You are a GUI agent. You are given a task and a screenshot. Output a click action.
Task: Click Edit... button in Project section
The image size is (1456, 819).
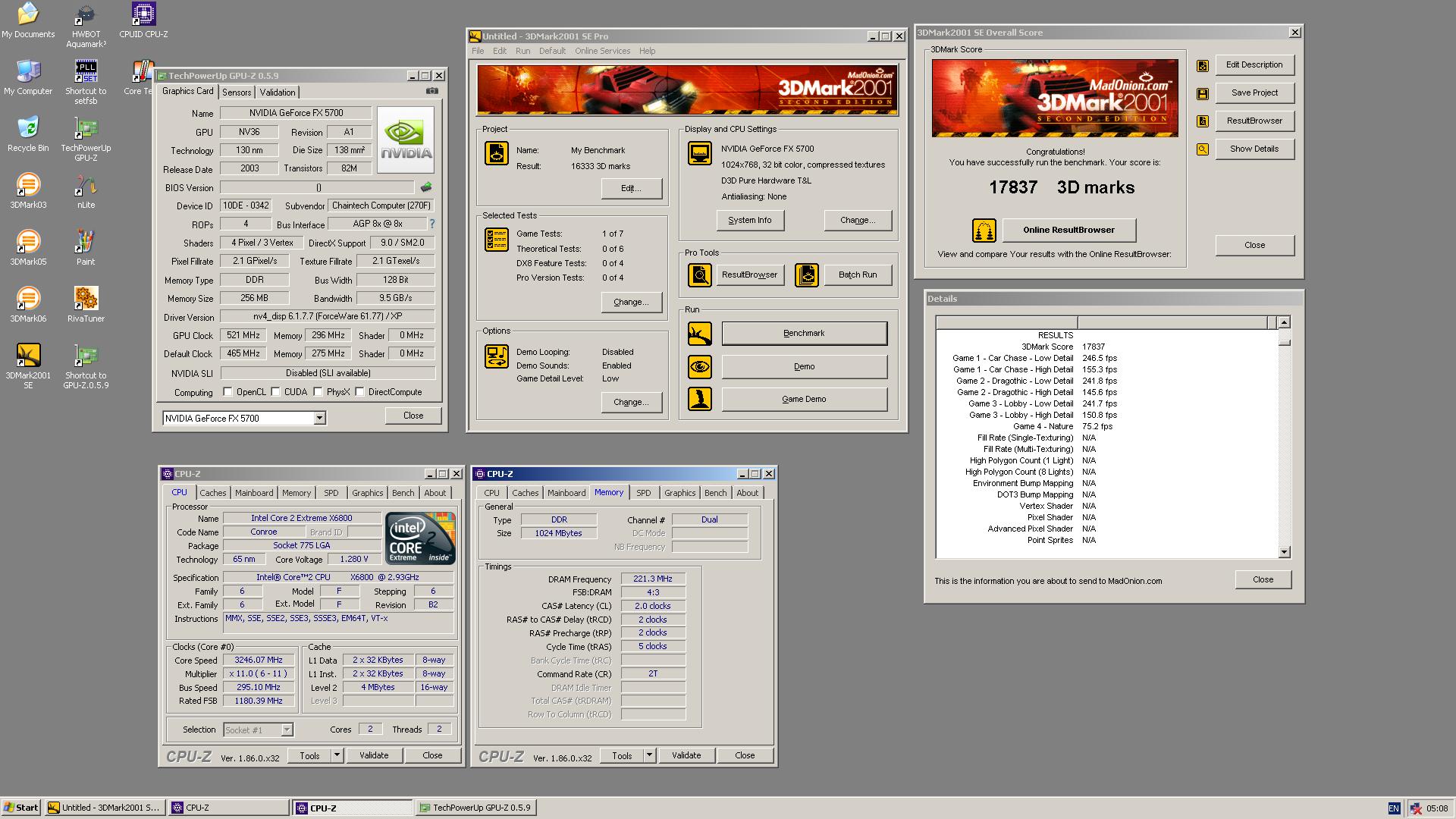[631, 188]
